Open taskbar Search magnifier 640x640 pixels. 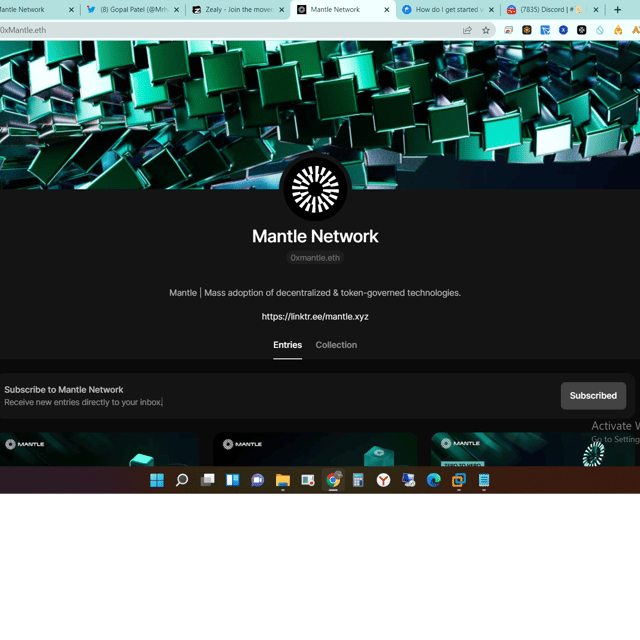(182, 480)
